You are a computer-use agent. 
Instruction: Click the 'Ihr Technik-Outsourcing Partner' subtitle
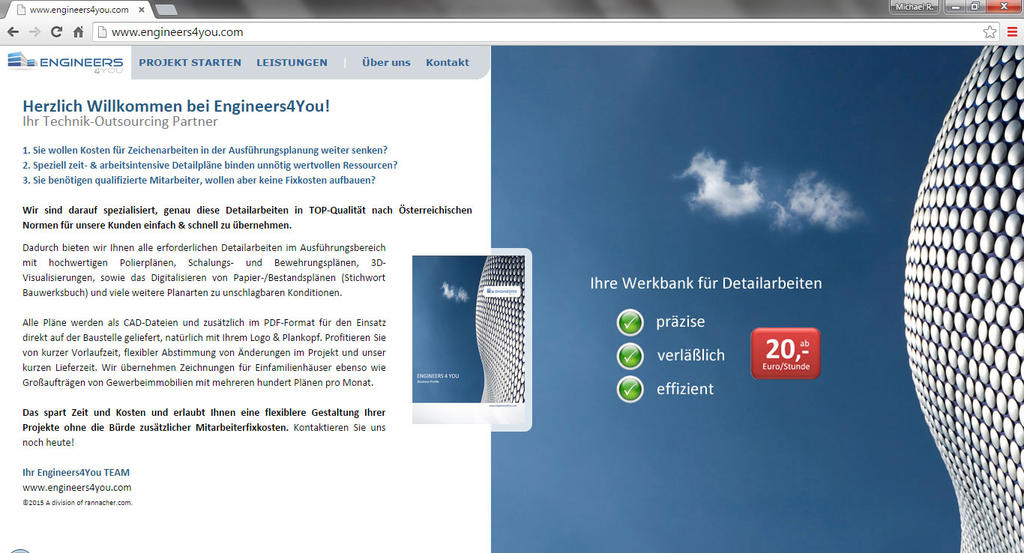click(x=120, y=122)
